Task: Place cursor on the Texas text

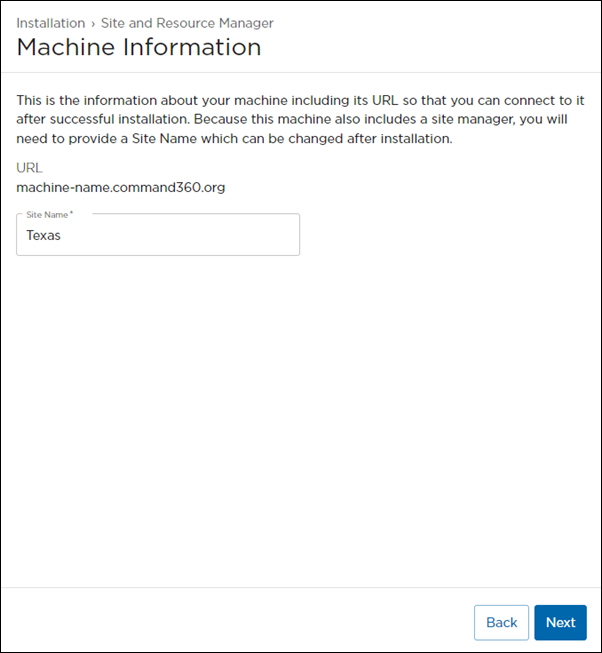Action: point(44,236)
